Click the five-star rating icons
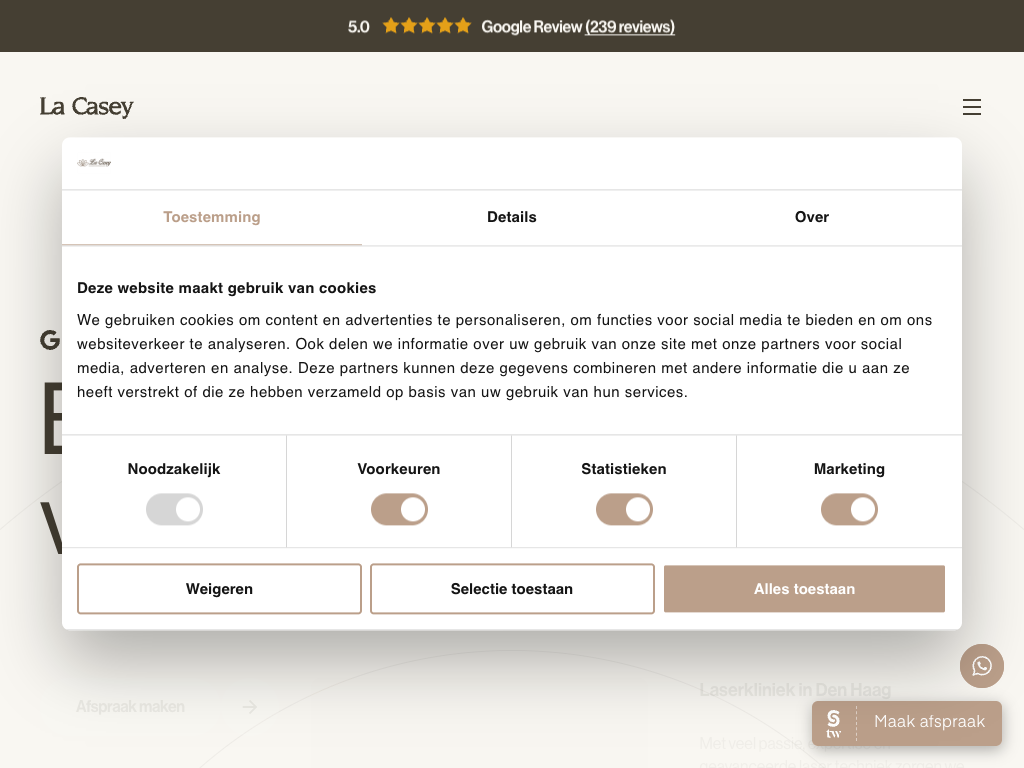The height and width of the screenshot is (768, 1024). 426,26
